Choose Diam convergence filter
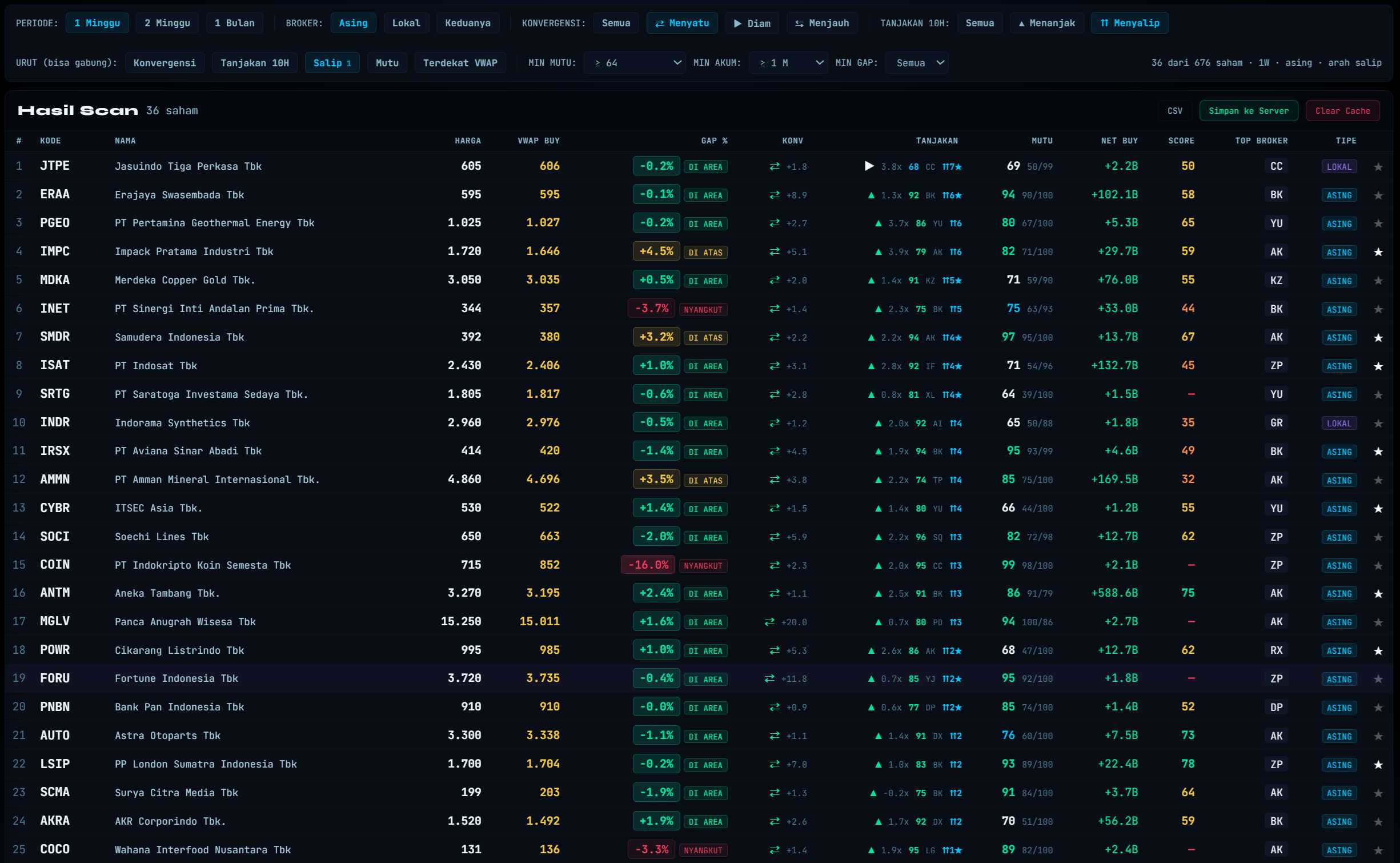The height and width of the screenshot is (863, 1400). tap(752, 23)
